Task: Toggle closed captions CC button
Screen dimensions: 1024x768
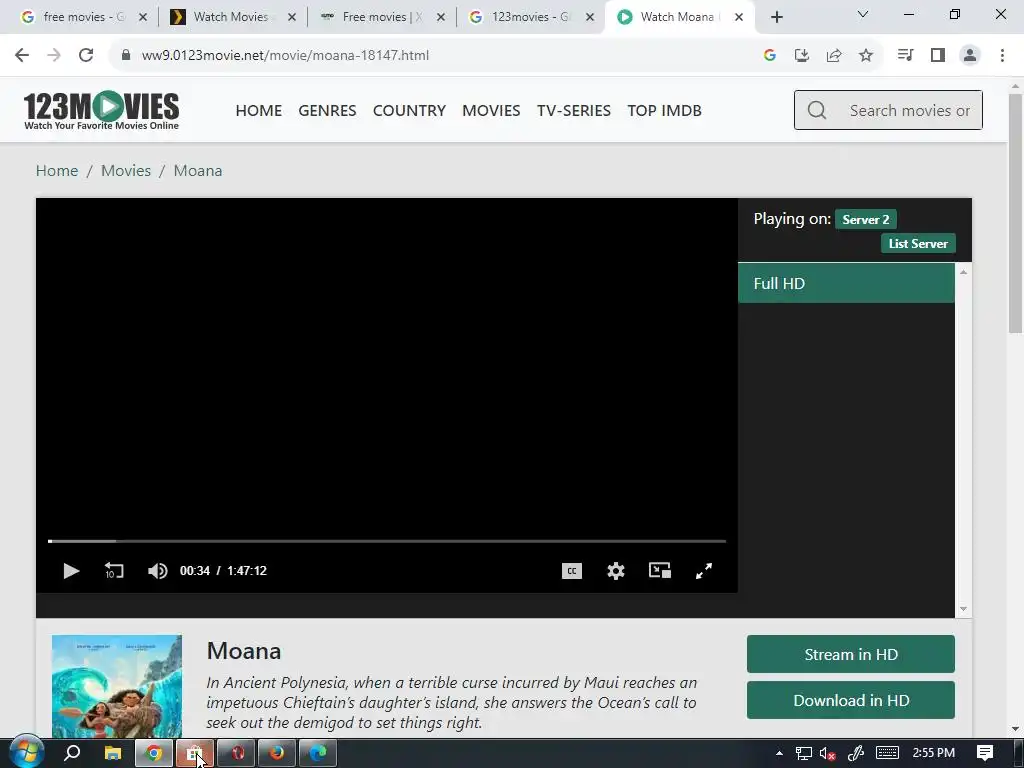Action: [571, 571]
